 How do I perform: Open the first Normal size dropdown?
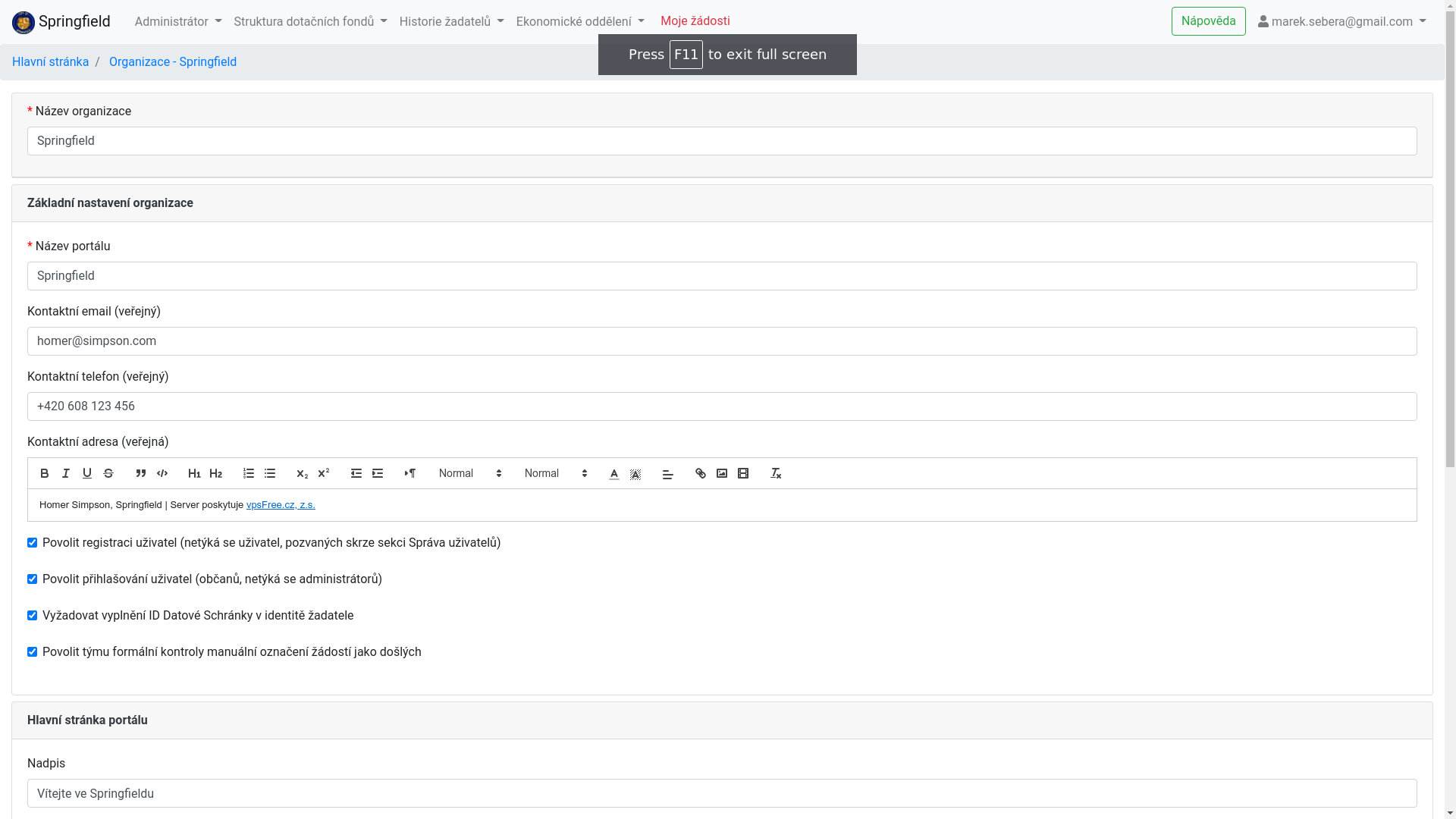[470, 473]
